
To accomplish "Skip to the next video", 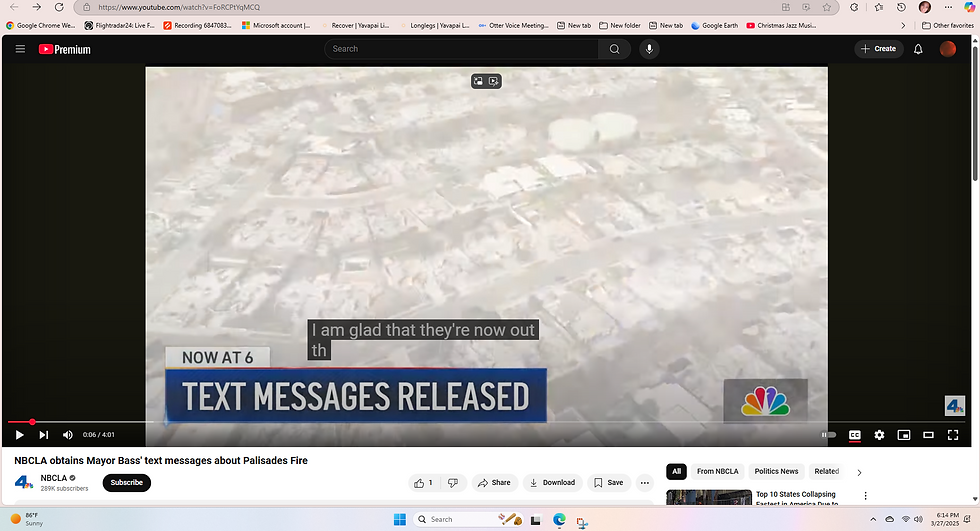I will pyautogui.click(x=43, y=435).
